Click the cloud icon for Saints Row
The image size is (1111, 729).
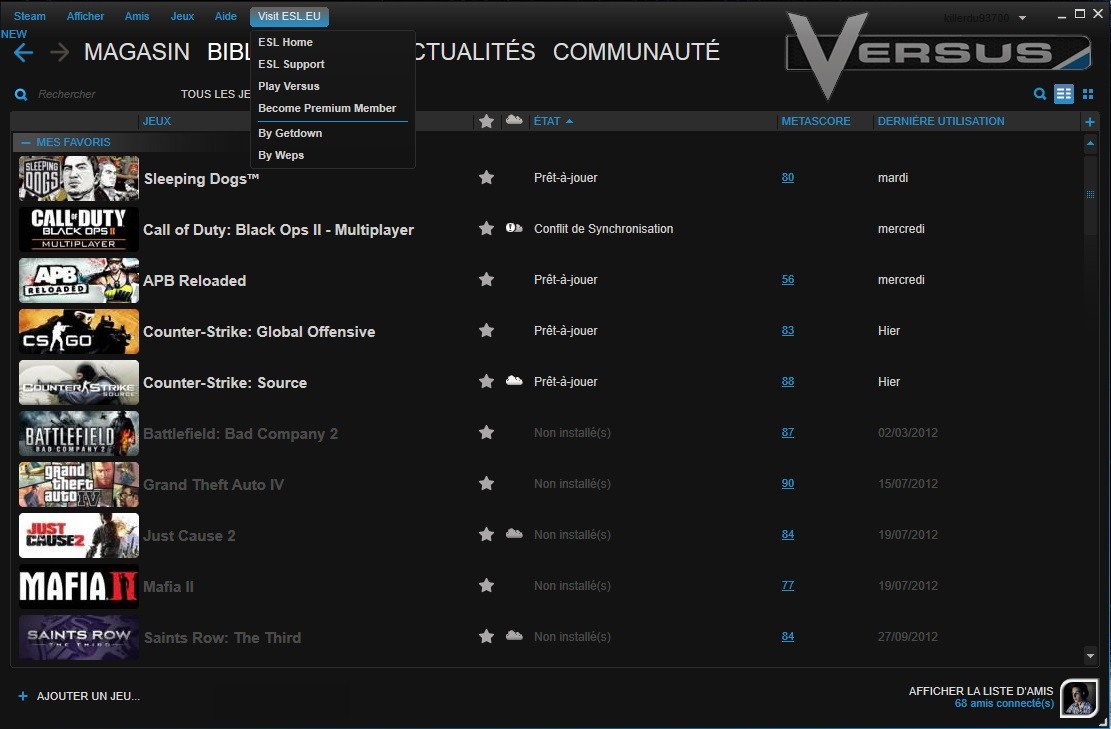pos(514,635)
